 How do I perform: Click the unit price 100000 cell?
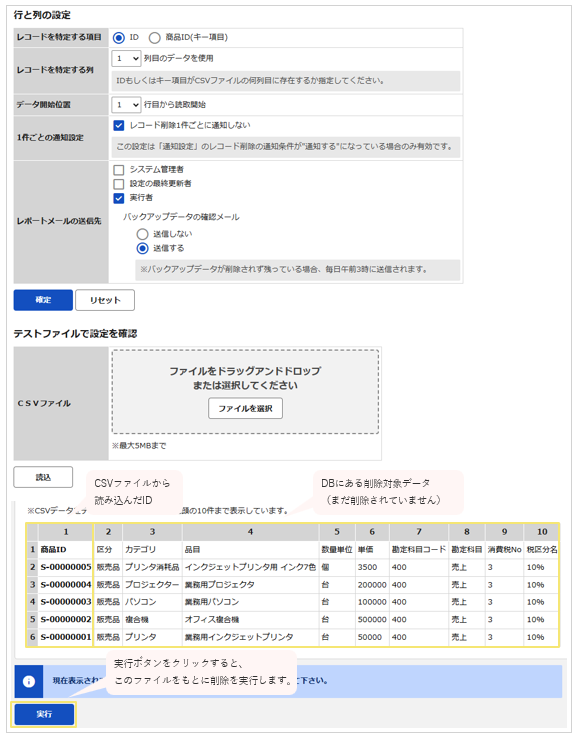click(372, 602)
